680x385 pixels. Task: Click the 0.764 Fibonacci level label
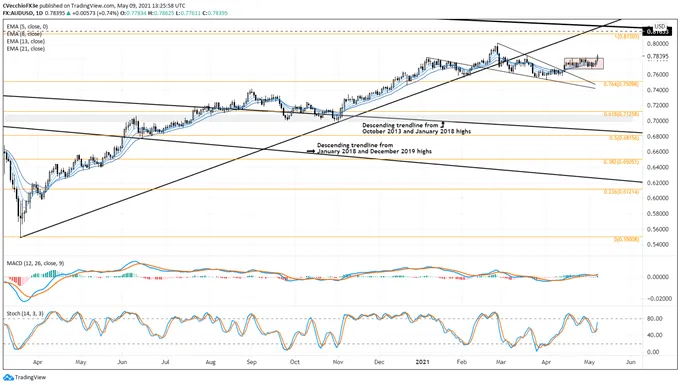coord(621,84)
